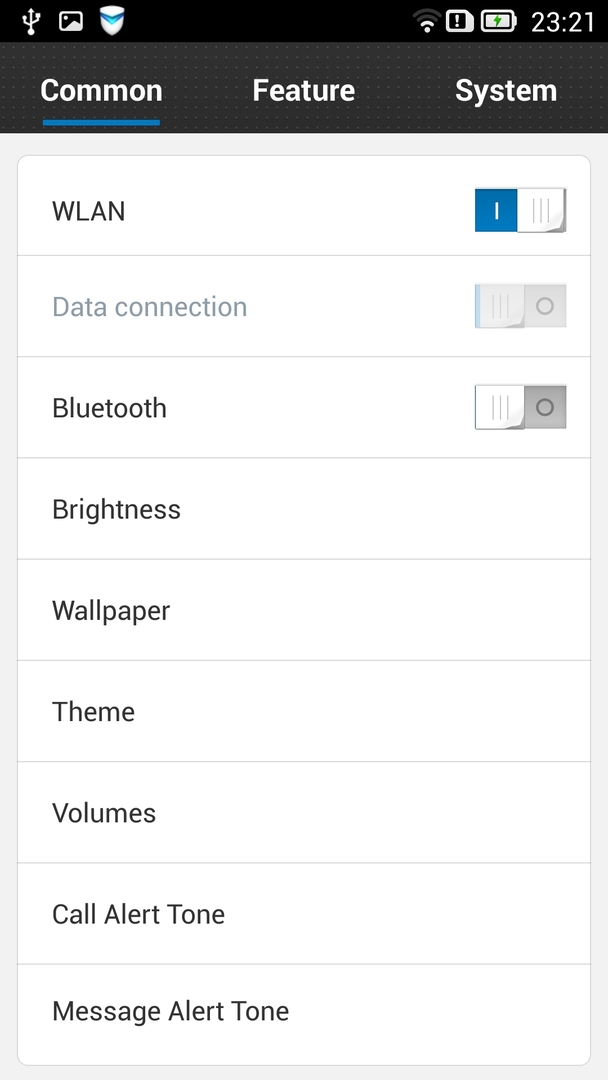Turn off the WLAN switch

[x=520, y=210]
